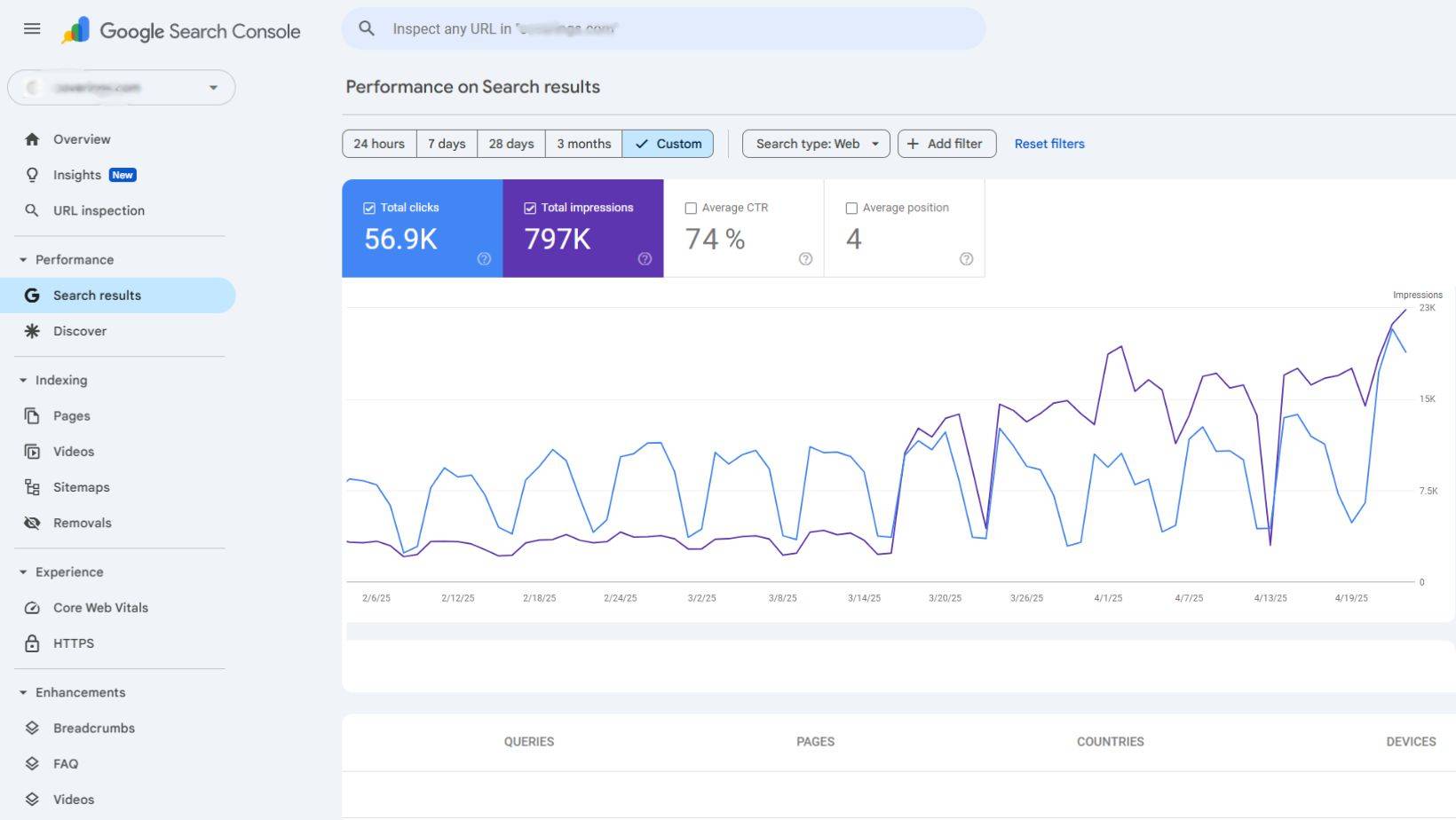Click the Removals crossed-eye icon
Image resolution: width=1456 pixels, height=820 pixels.
pos(32,523)
